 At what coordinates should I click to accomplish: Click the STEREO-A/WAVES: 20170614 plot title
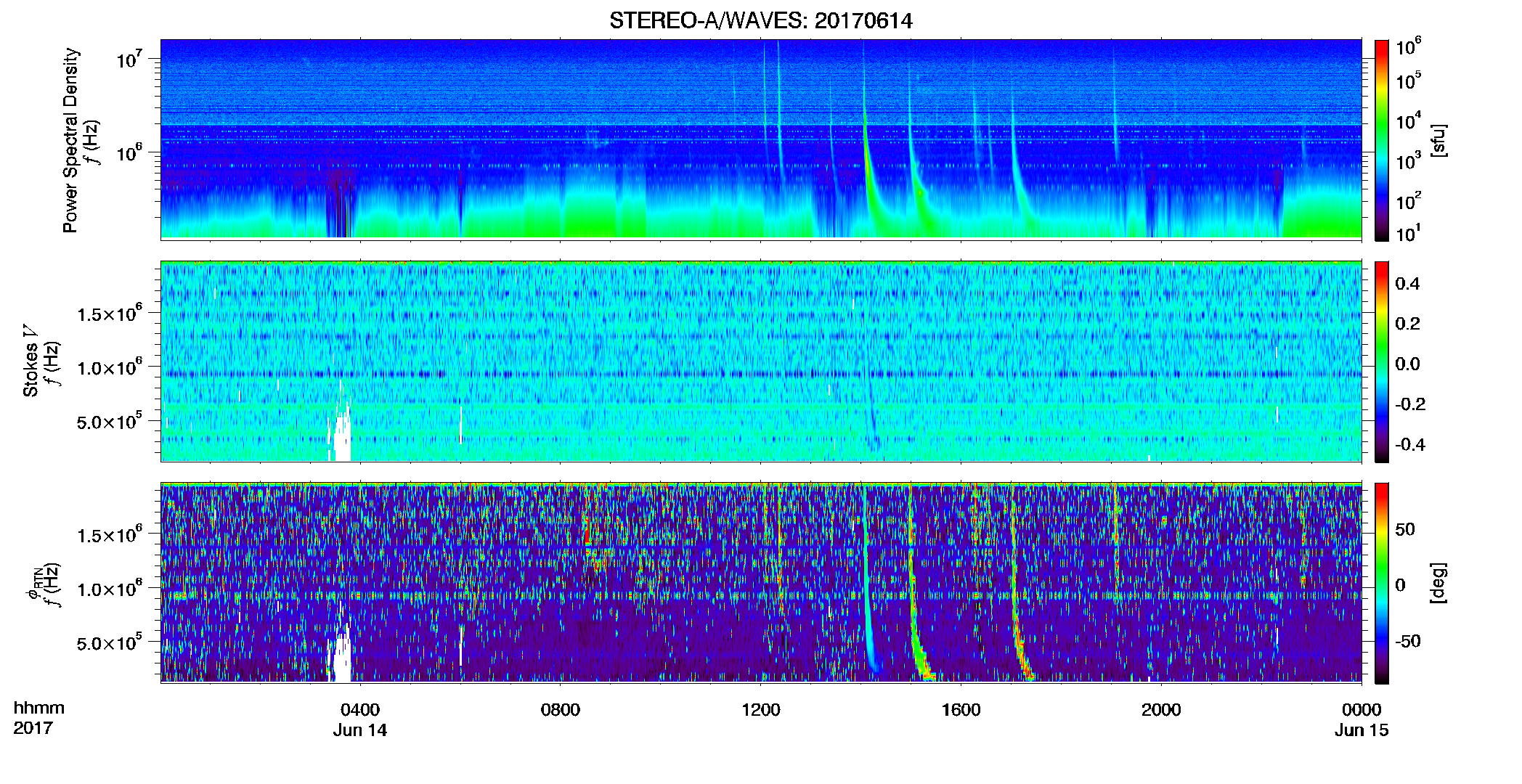point(760,20)
